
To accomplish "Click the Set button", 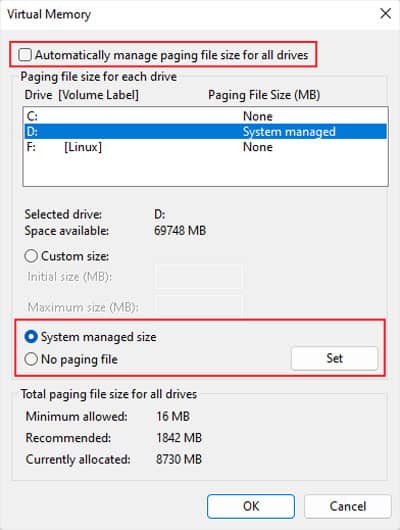I will [334, 358].
